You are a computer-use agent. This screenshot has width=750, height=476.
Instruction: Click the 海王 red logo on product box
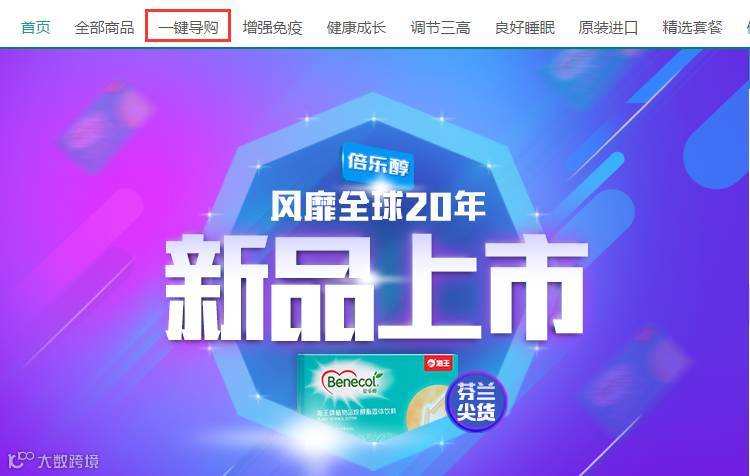pyautogui.click(x=438, y=365)
